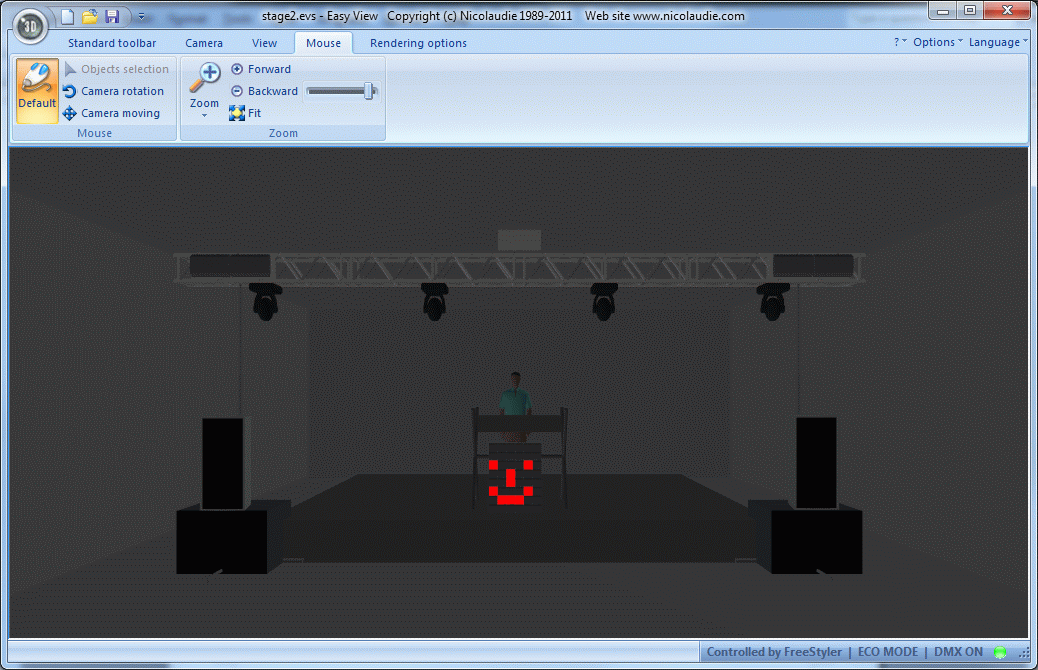Viewport: 1038px width, 670px height.
Task: Expand the Zoom dropdown arrow
Action: click(204, 116)
